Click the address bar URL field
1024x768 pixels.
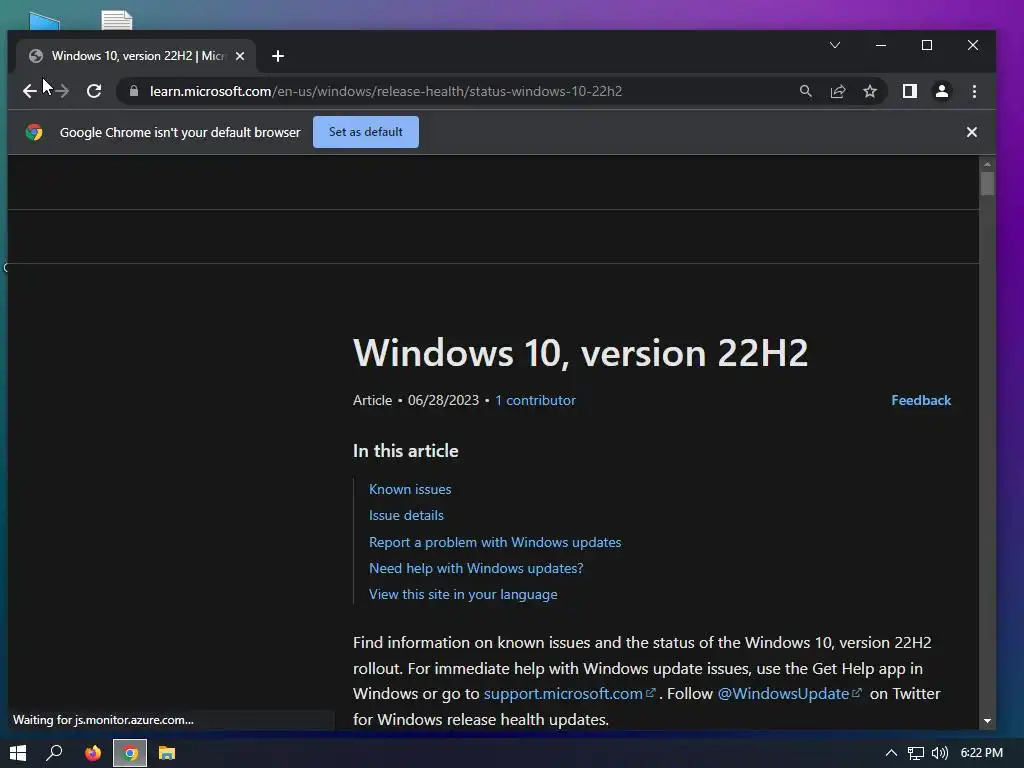tap(385, 91)
